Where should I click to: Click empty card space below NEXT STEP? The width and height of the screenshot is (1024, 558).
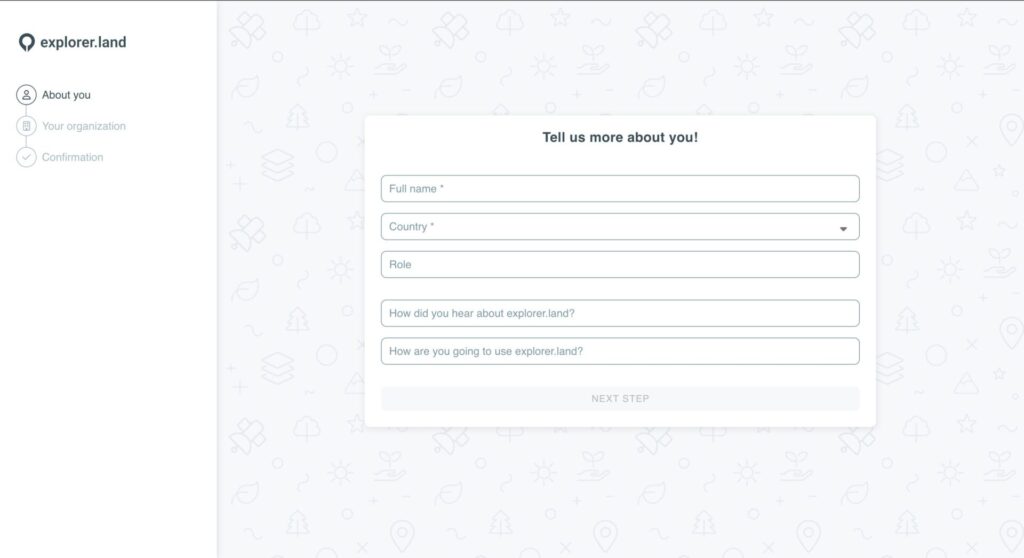click(620, 419)
